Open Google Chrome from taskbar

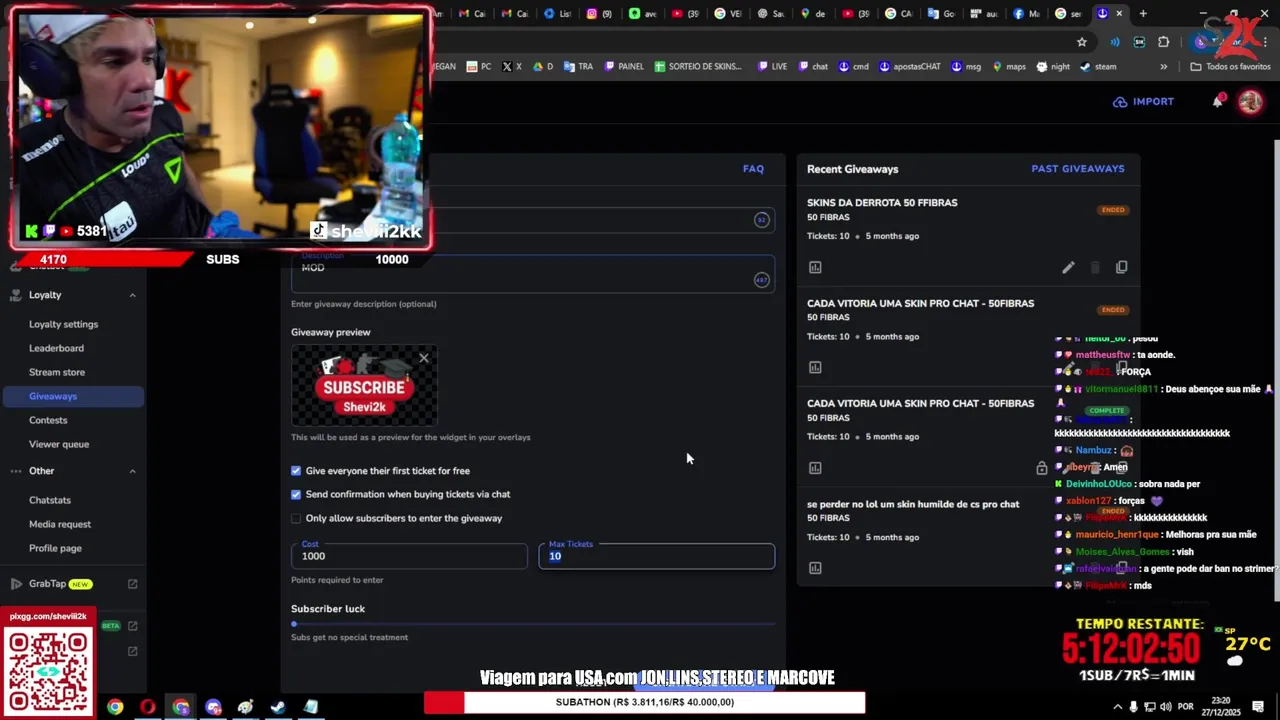pyautogui.click(x=115, y=707)
